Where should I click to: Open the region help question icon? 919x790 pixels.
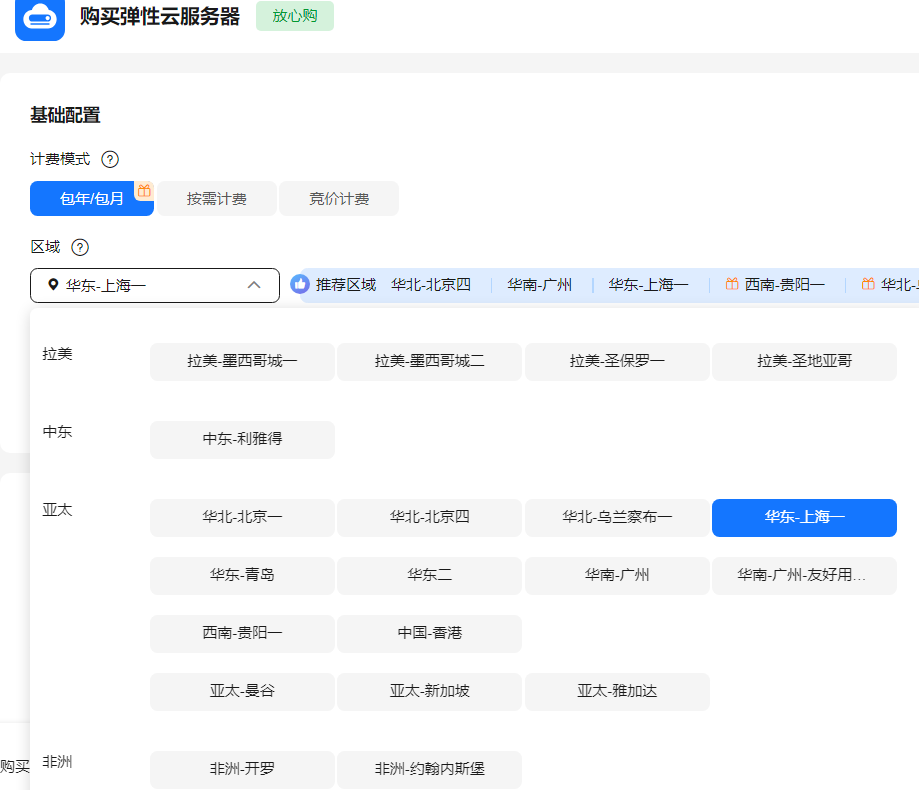tap(80, 247)
